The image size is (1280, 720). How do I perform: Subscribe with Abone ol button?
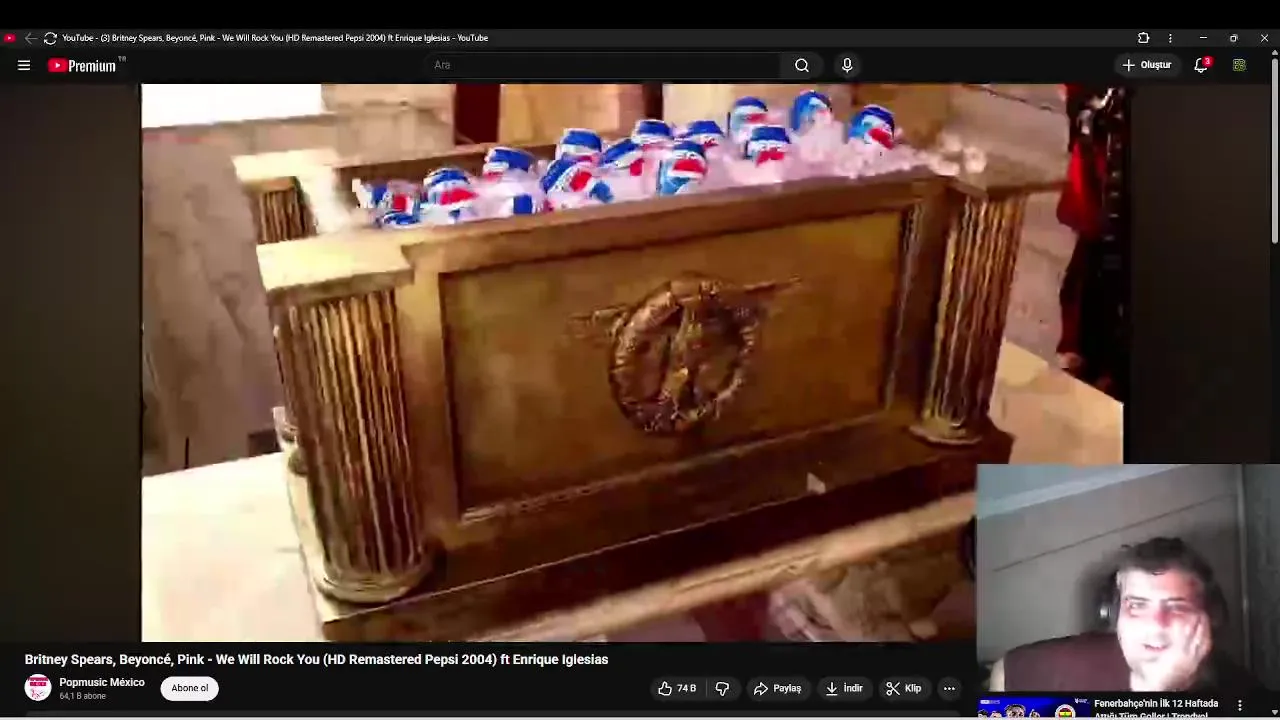(x=189, y=688)
